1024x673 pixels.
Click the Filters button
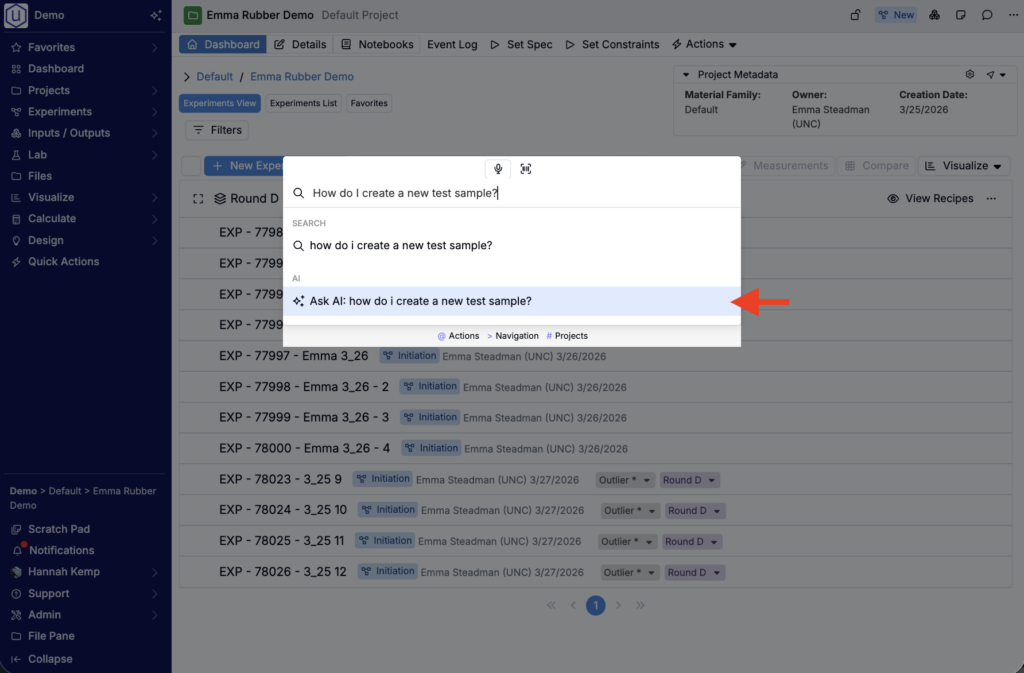[217, 130]
